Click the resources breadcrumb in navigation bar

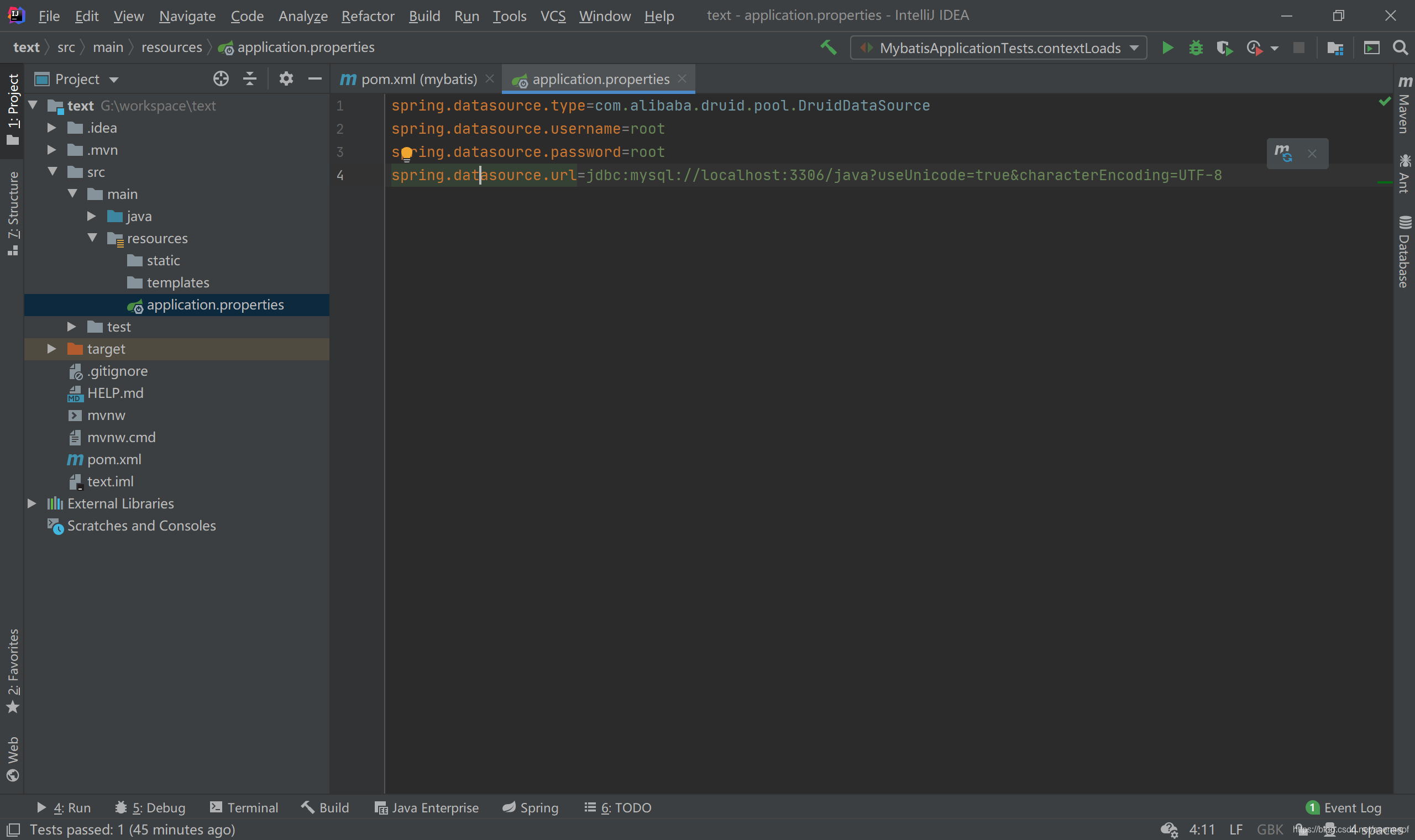tap(171, 48)
